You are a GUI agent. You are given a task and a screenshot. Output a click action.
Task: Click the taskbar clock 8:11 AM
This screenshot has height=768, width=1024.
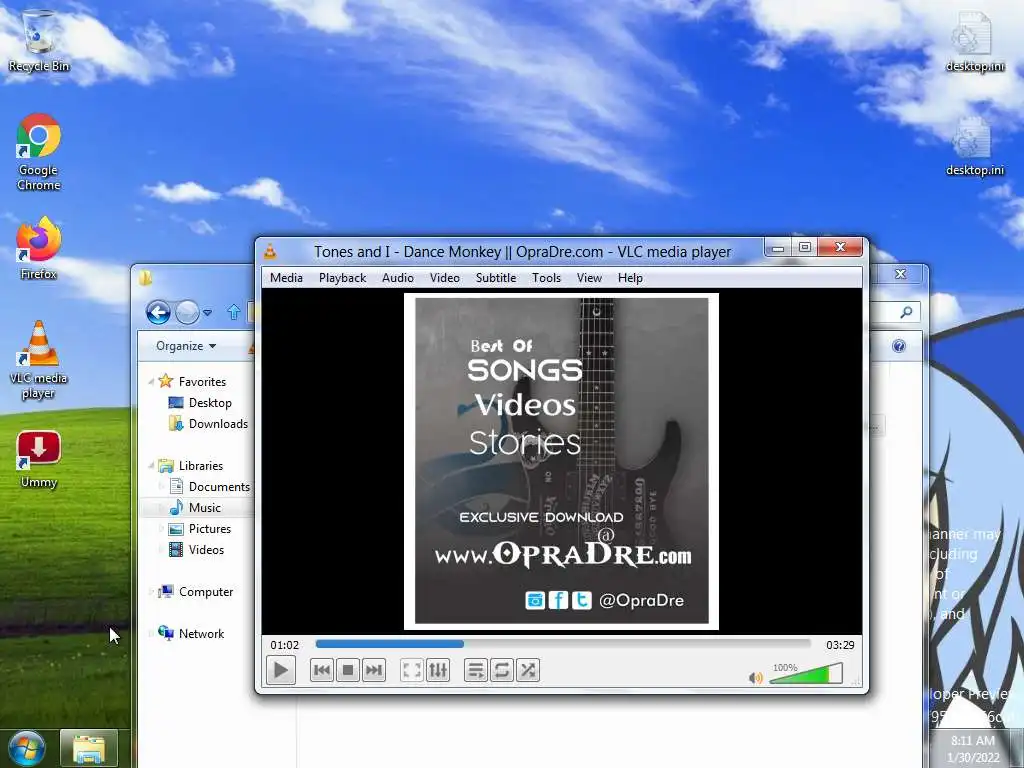pos(973,741)
